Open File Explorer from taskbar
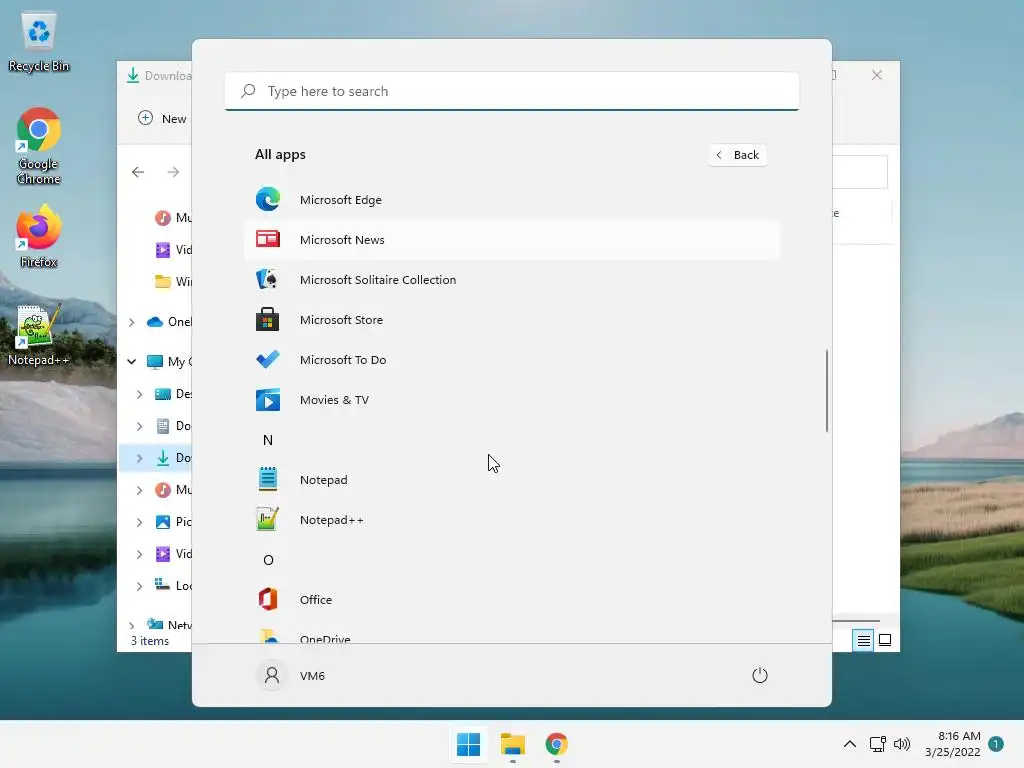This screenshot has height=768, width=1024. [513, 744]
